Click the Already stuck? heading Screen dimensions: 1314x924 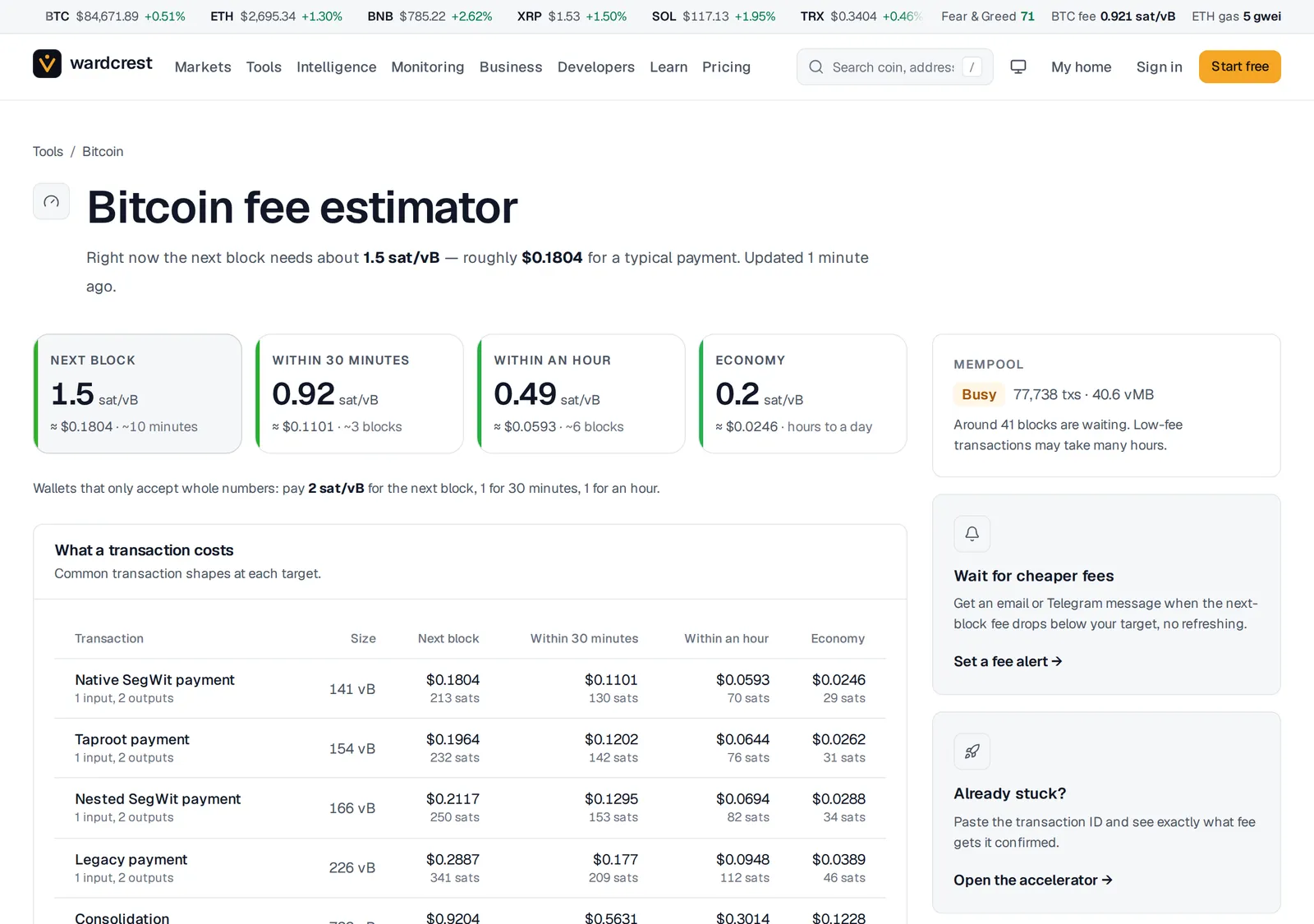pos(1009,794)
